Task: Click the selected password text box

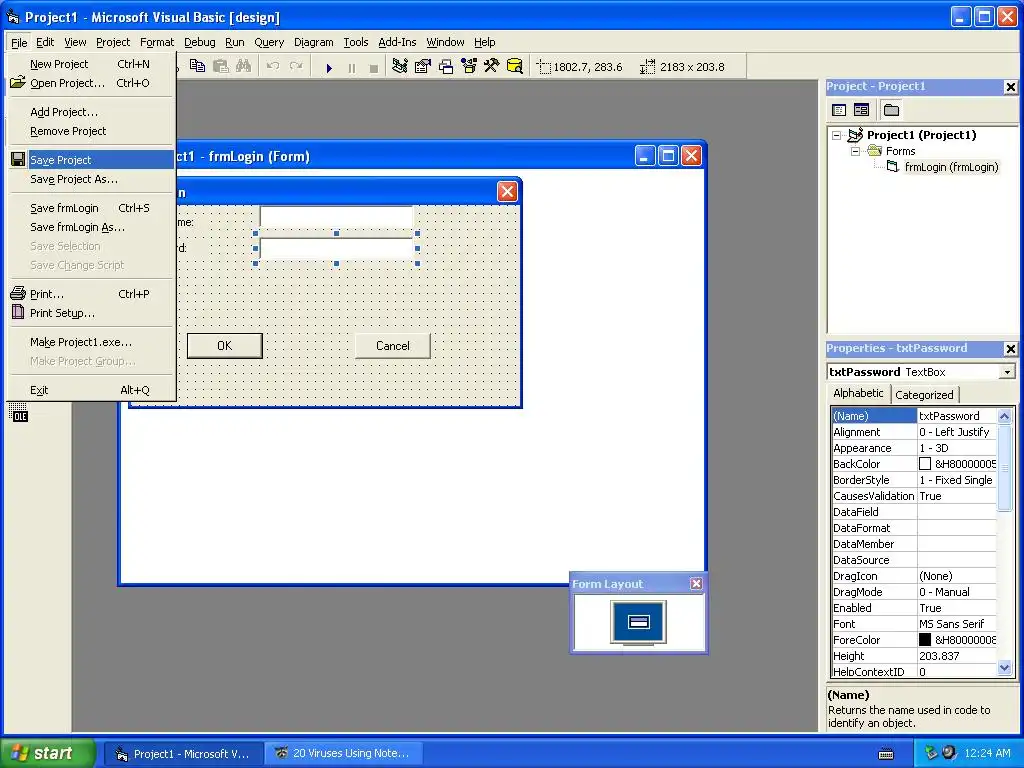Action: pyautogui.click(x=336, y=248)
